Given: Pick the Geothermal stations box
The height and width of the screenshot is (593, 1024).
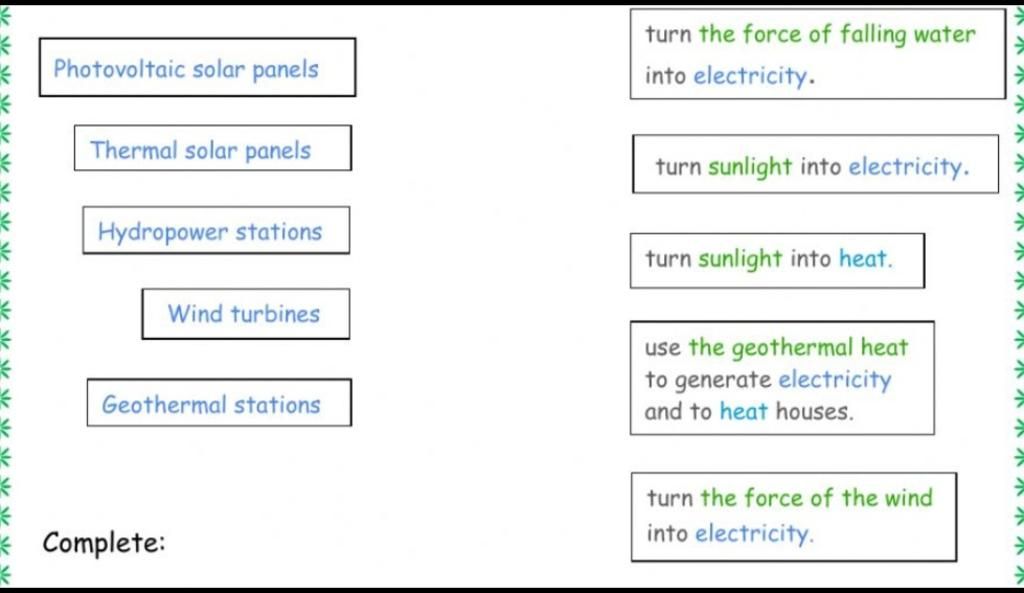Looking at the screenshot, I should click(x=219, y=402).
